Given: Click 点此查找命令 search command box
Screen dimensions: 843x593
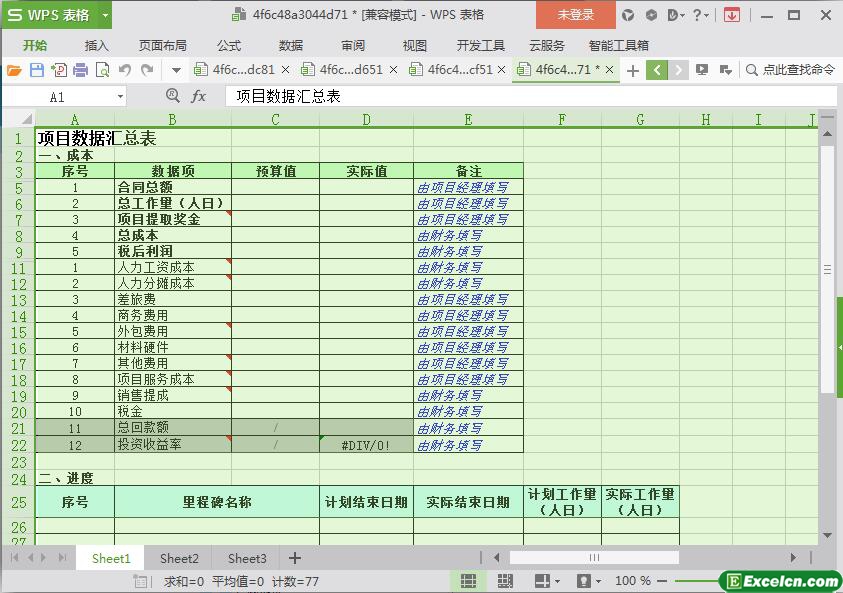Looking at the screenshot, I should click(x=790, y=70).
